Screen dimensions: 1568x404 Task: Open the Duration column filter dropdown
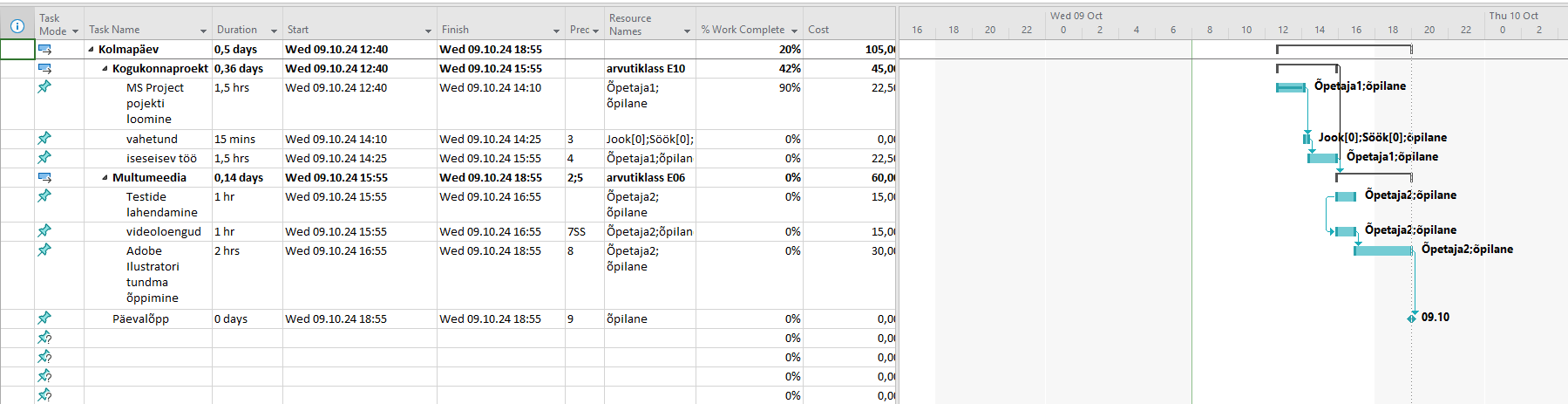coord(274,31)
